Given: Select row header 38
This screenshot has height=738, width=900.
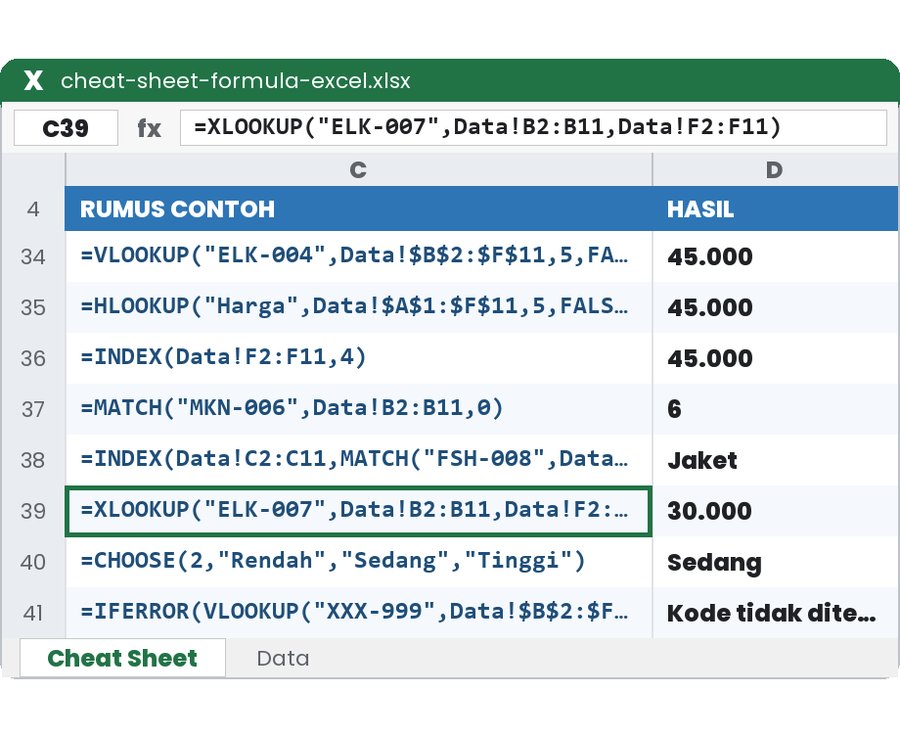Looking at the screenshot, I should click(x=33, y=460).
